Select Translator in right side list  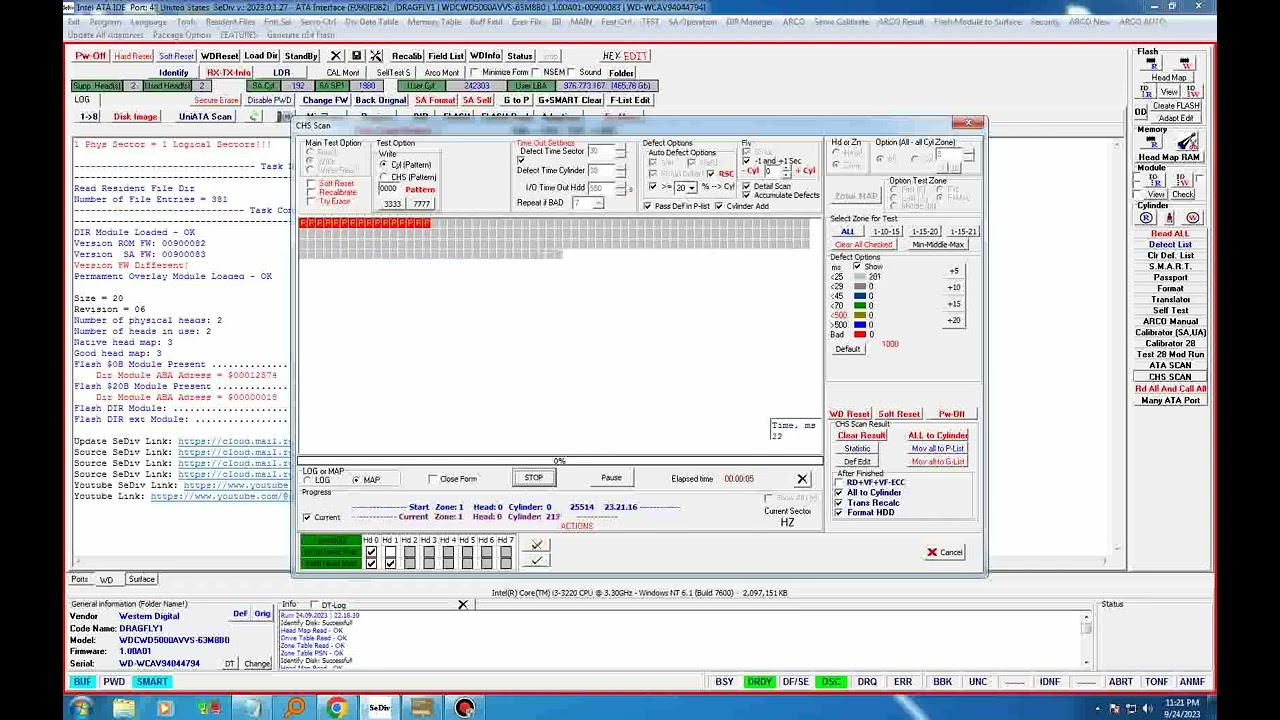coord(1169,300)
